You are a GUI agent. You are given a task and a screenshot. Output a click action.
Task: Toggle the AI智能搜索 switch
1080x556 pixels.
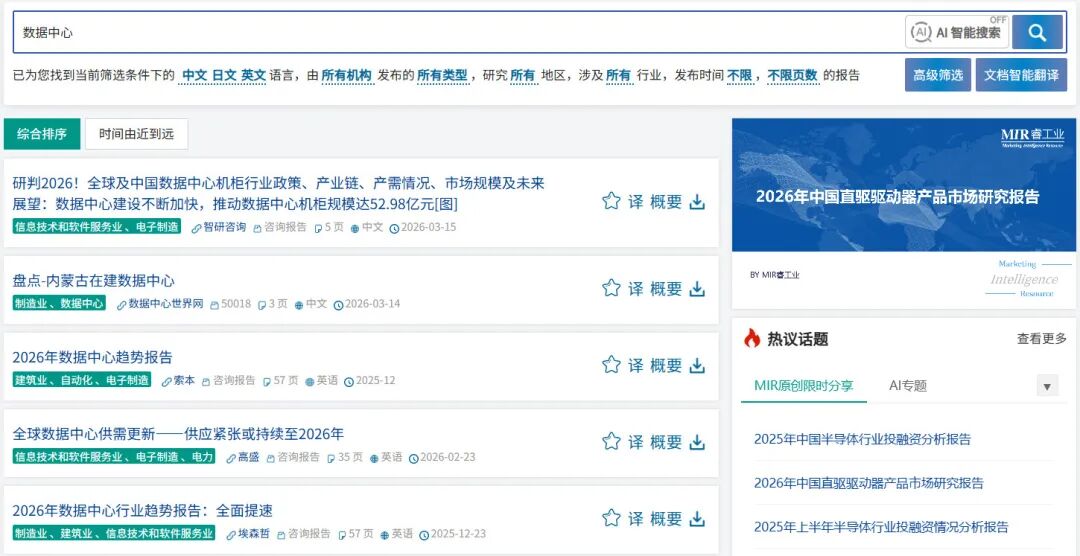[x=957, y=32]
